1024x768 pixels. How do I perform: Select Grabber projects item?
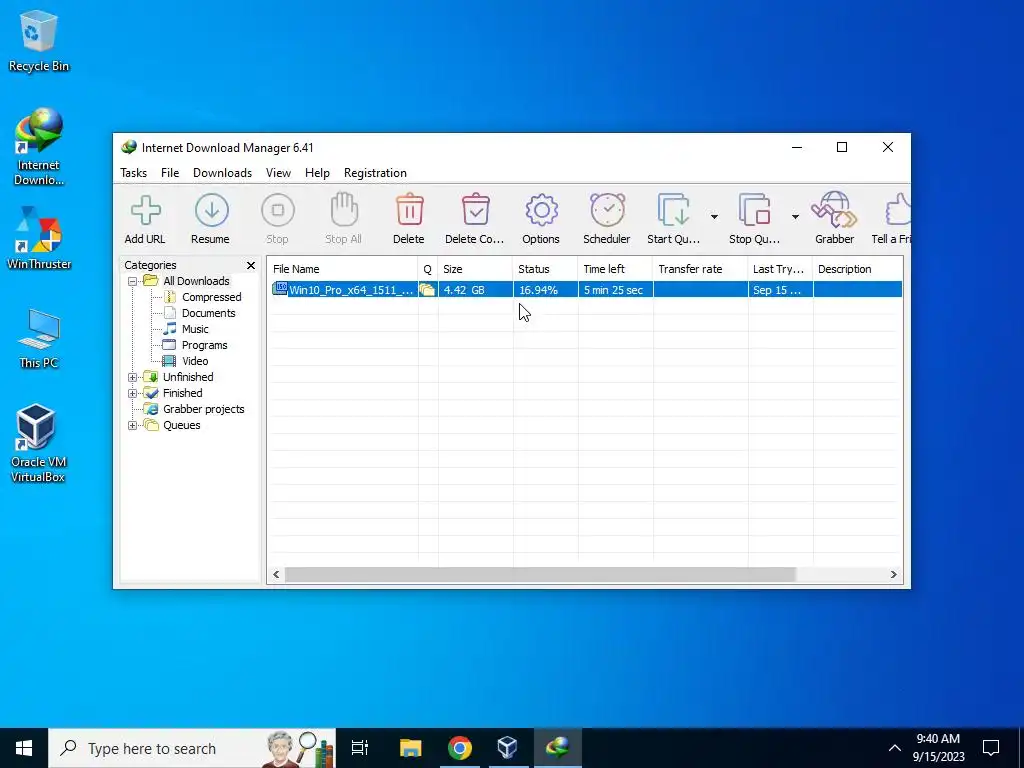click(x=204, y=409)
